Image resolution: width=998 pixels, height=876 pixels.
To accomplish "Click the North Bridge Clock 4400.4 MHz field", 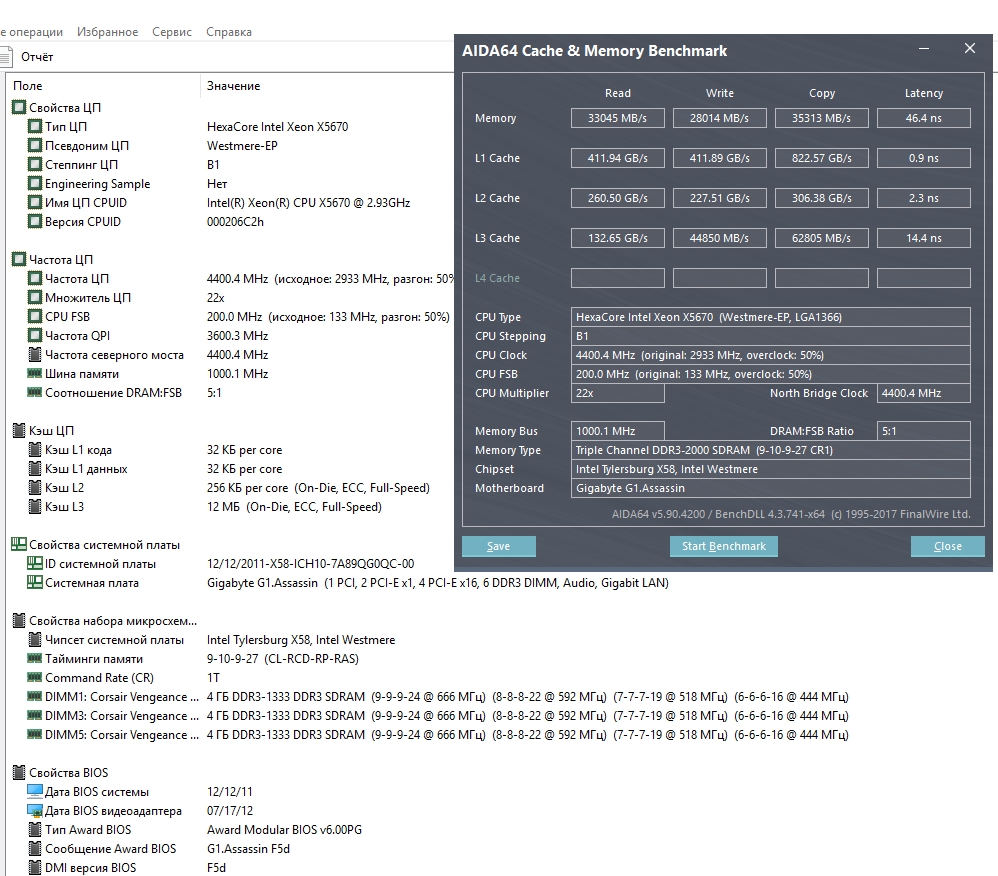I will pyautogui.click(x=924, y=393).
